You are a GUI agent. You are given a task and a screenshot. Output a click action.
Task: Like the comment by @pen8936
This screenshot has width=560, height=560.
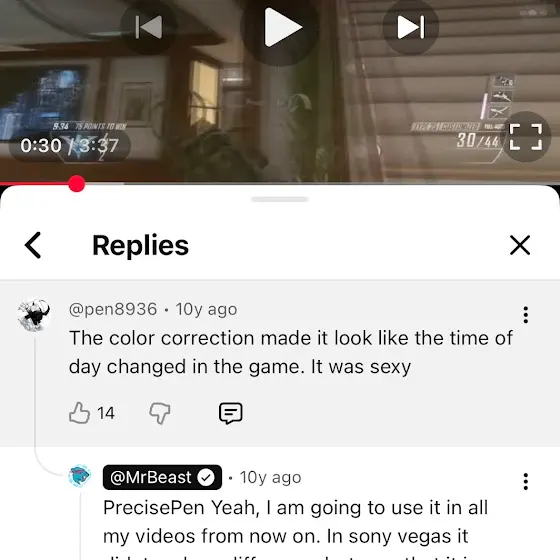pyautogui.click(x=79, y=413)
